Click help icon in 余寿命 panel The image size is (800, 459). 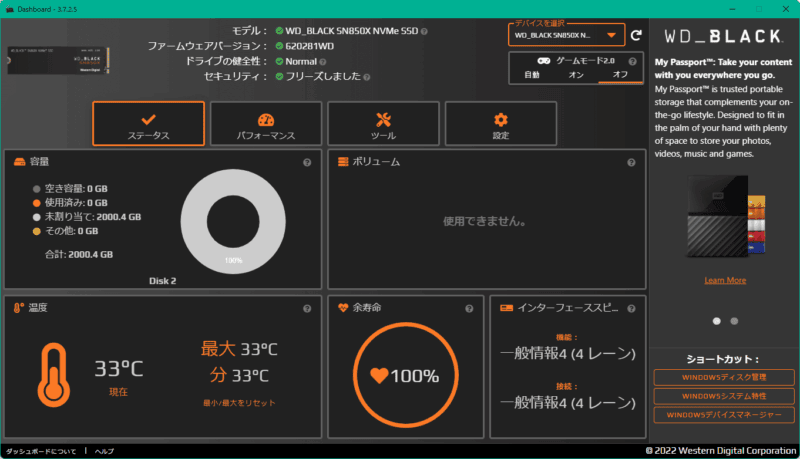(x=471, y=308)
